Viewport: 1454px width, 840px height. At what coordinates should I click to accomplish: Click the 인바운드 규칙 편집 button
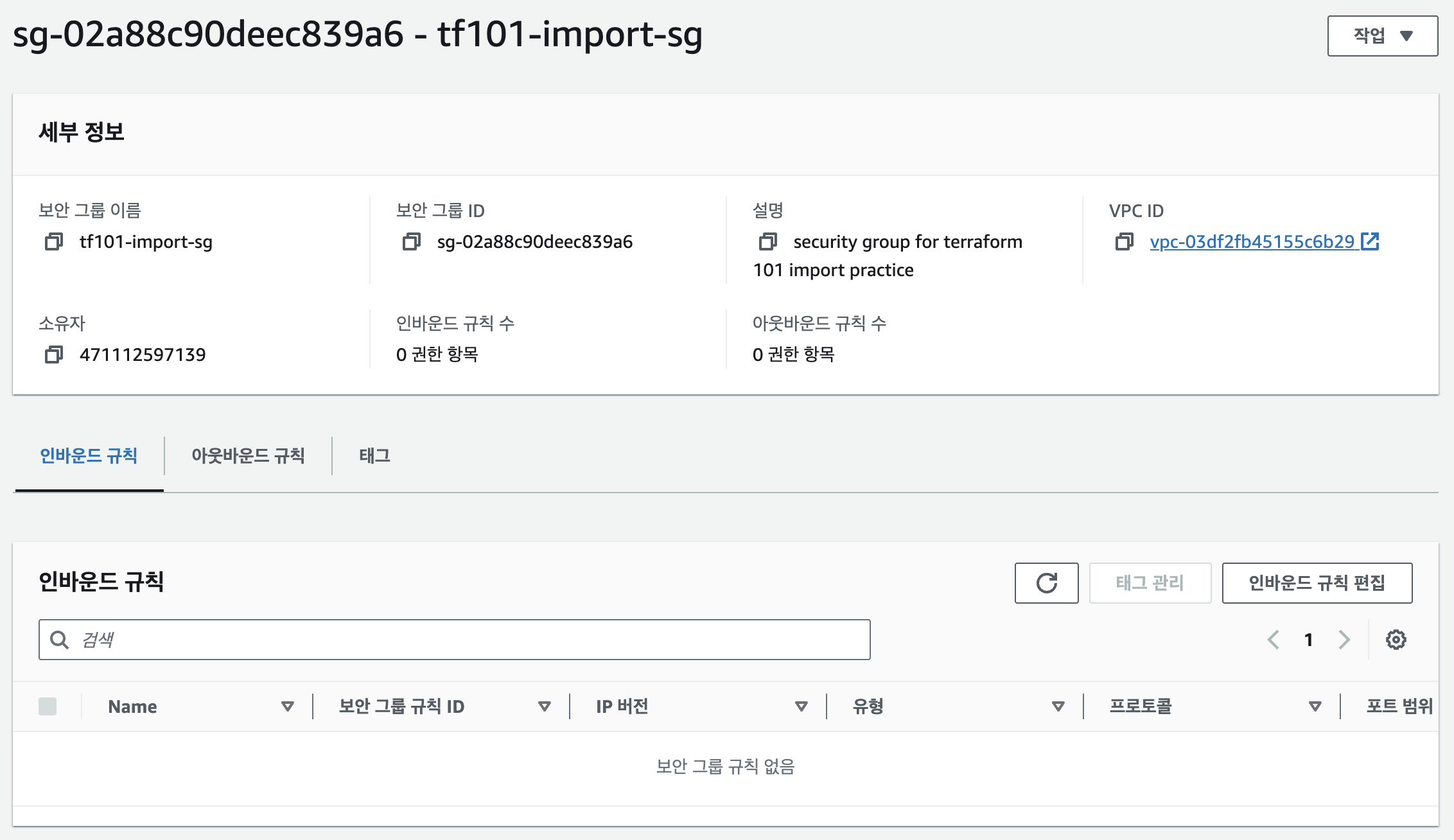tap(1317, 583)
